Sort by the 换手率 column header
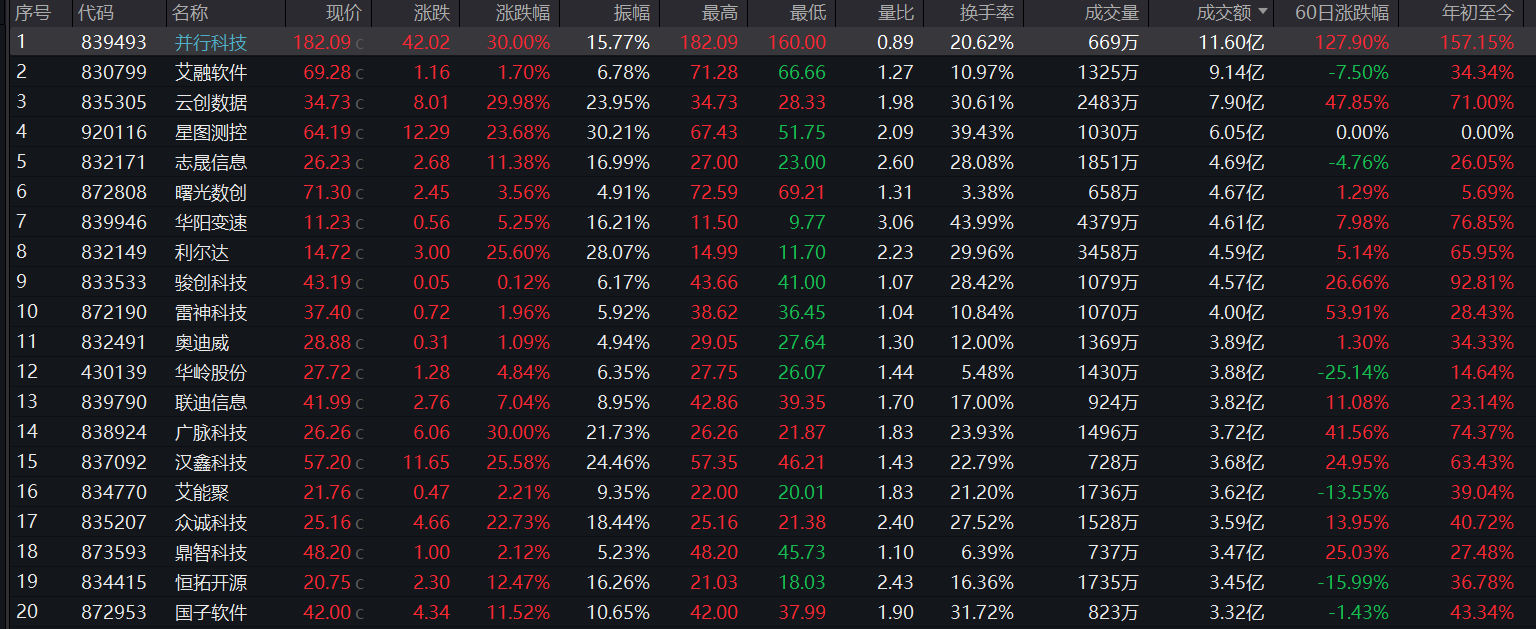This screenshot has height=629, width=1536. pyautogui.click(x=985, y=13)
